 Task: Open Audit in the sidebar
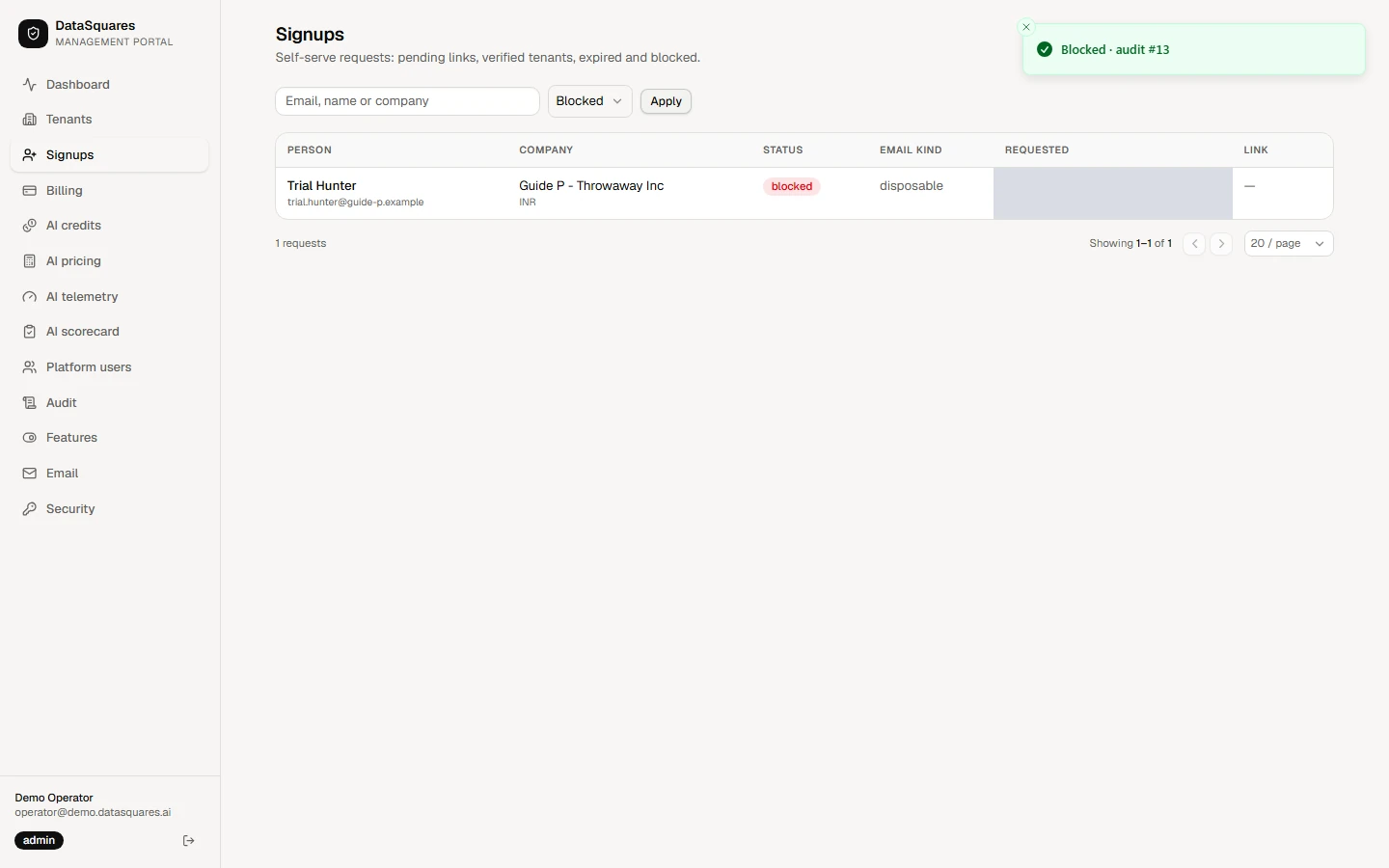110,403
